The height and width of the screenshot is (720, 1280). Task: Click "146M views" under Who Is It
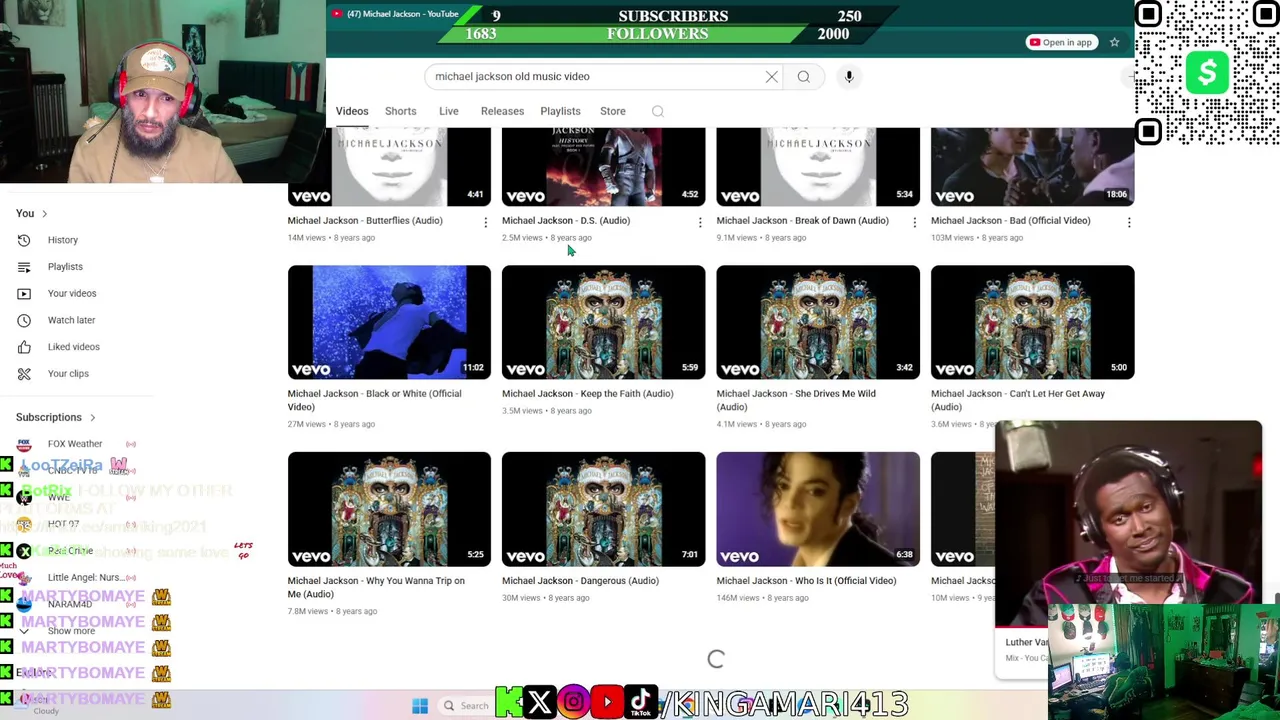point(738,598)
